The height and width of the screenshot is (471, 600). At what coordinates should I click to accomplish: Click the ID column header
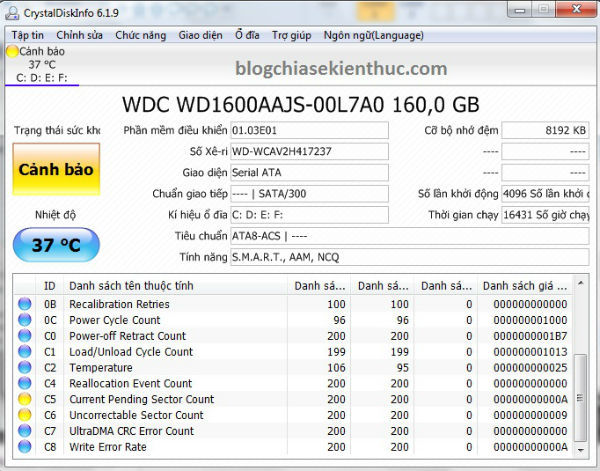coord(50,286)
